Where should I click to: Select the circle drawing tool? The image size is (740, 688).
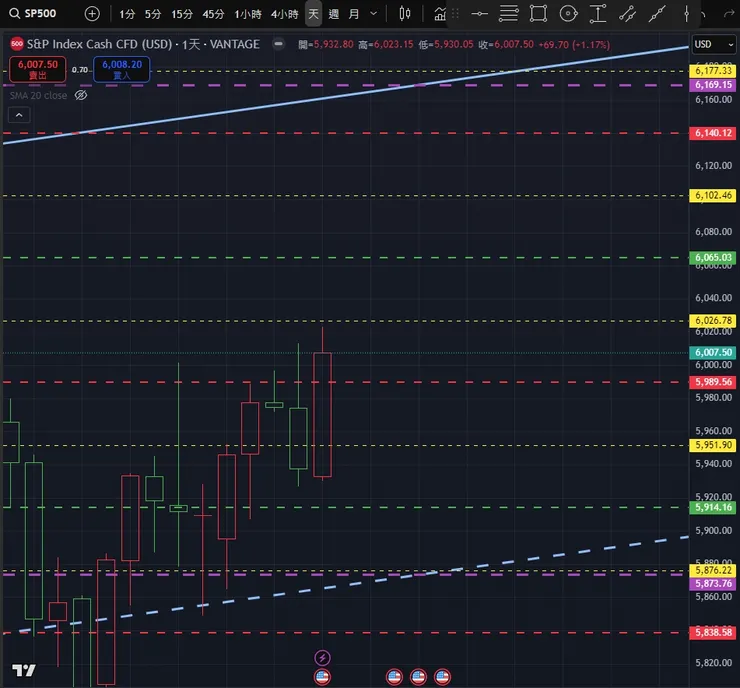pos(568,14)
